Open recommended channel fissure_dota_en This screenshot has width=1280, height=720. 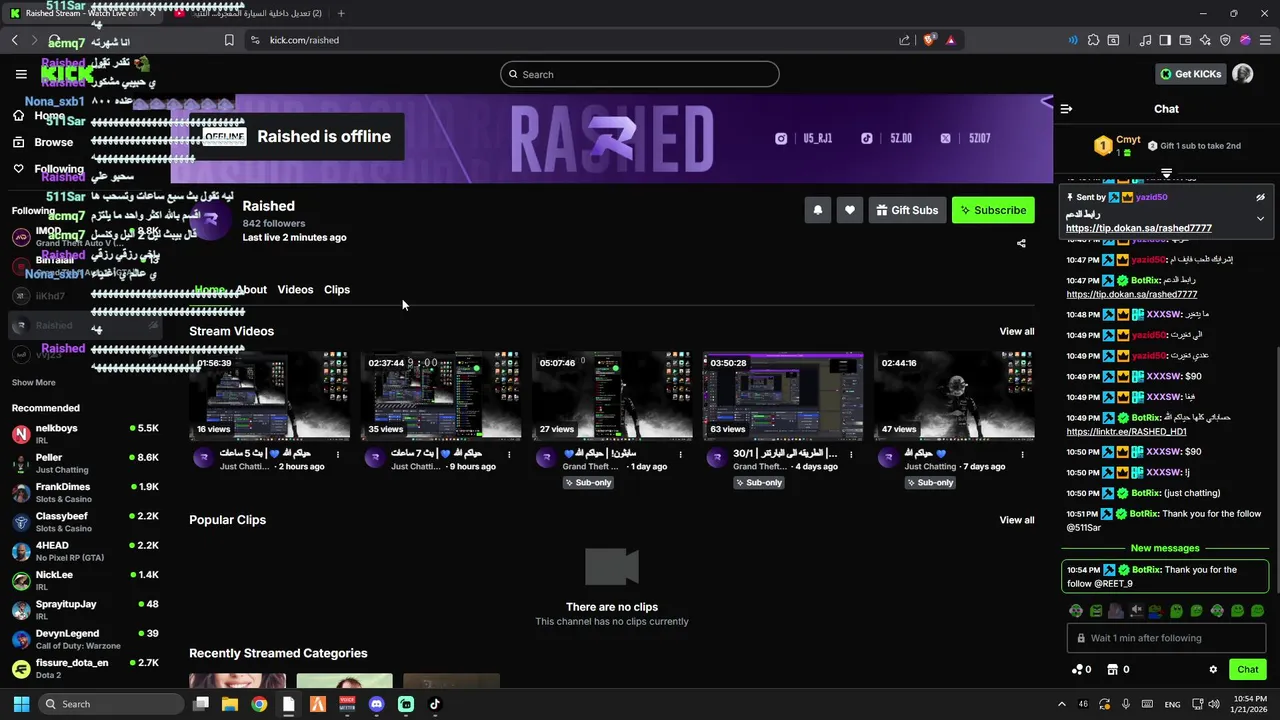point(85,669)
